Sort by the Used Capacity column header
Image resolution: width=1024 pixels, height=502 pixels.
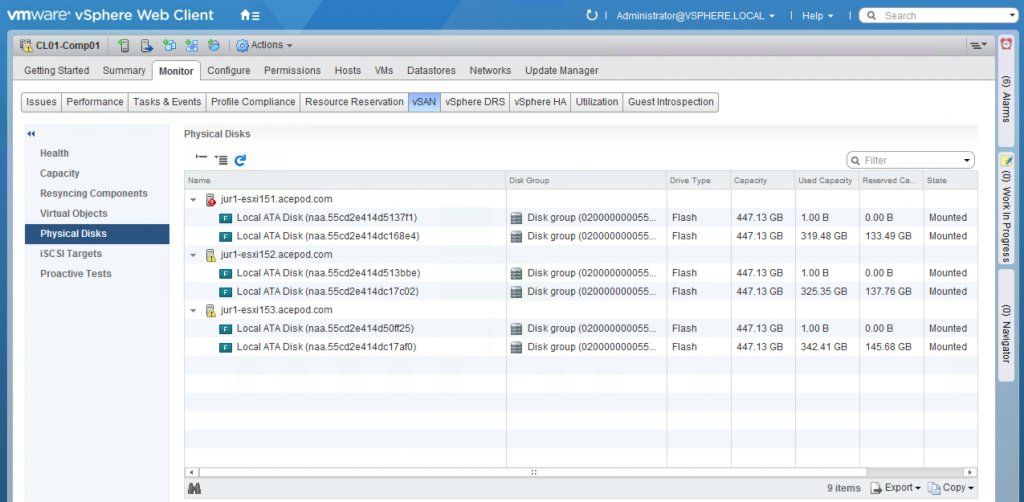pos(825,180)
